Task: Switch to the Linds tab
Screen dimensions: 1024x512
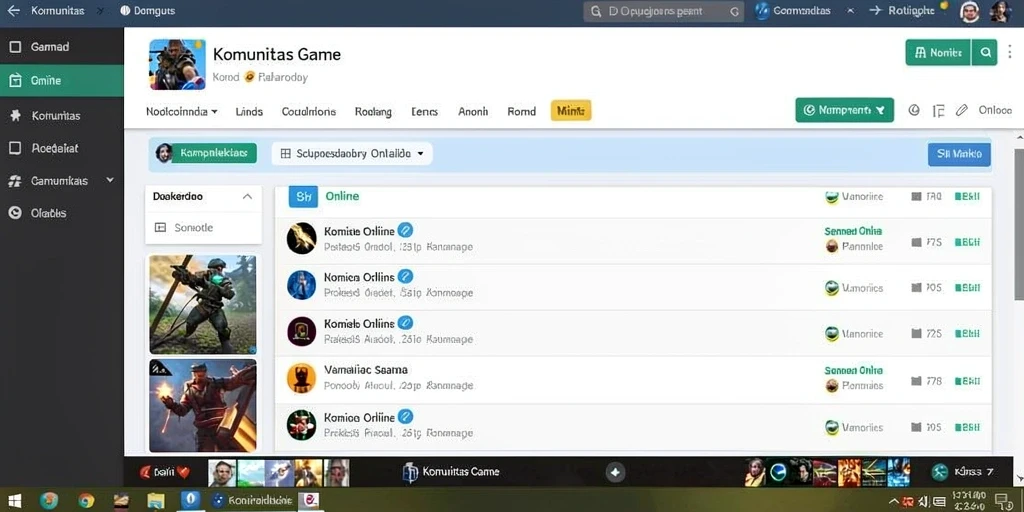Action: pos(249,112)
